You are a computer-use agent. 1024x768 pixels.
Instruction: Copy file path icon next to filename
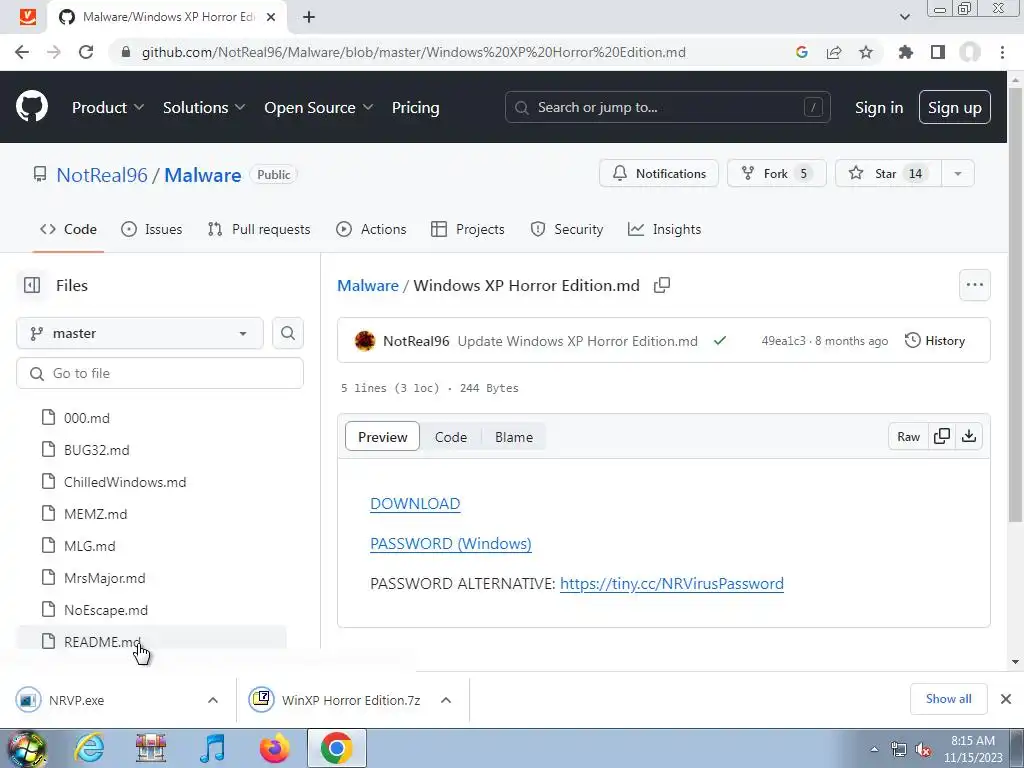[662, 285]
